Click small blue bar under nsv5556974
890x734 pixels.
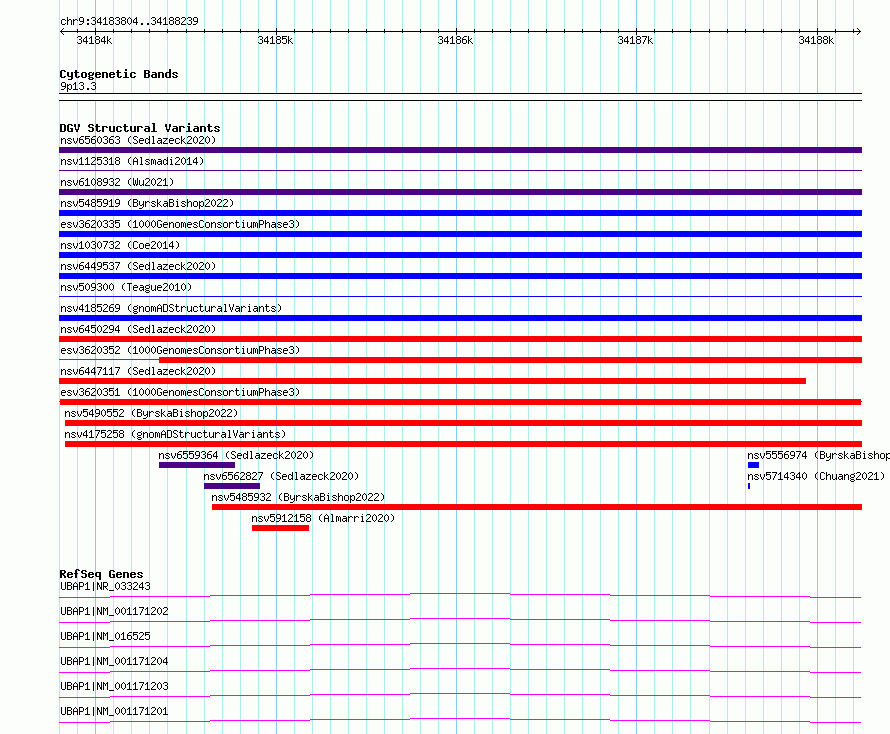[753, 465]
